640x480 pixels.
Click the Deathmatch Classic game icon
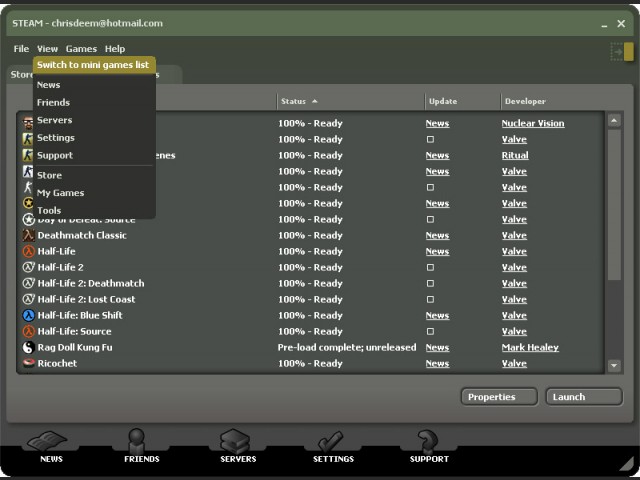(x=28, y=236)
